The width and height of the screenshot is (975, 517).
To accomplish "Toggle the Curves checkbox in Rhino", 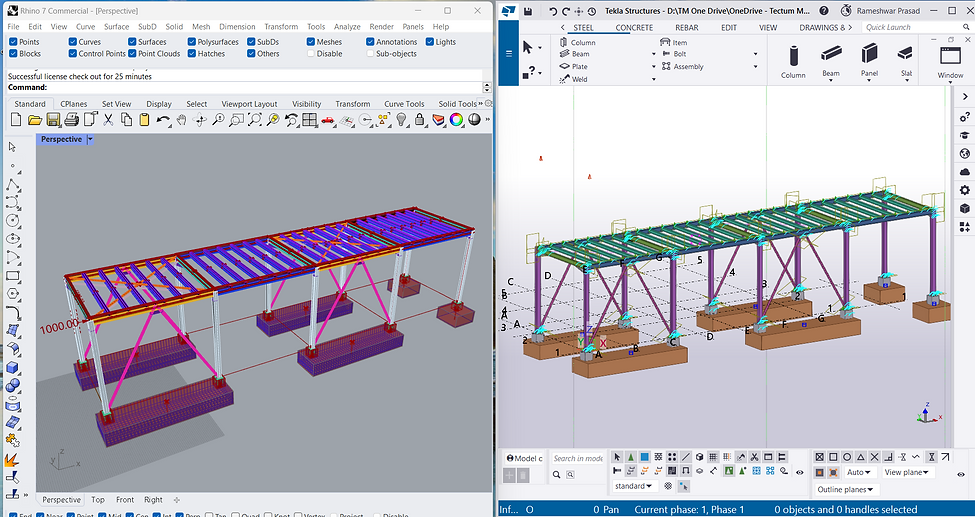I will coord(73,42).
